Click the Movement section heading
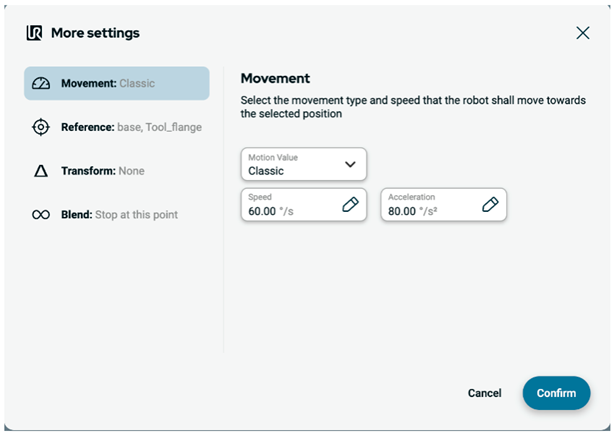 tap(276, 78)
